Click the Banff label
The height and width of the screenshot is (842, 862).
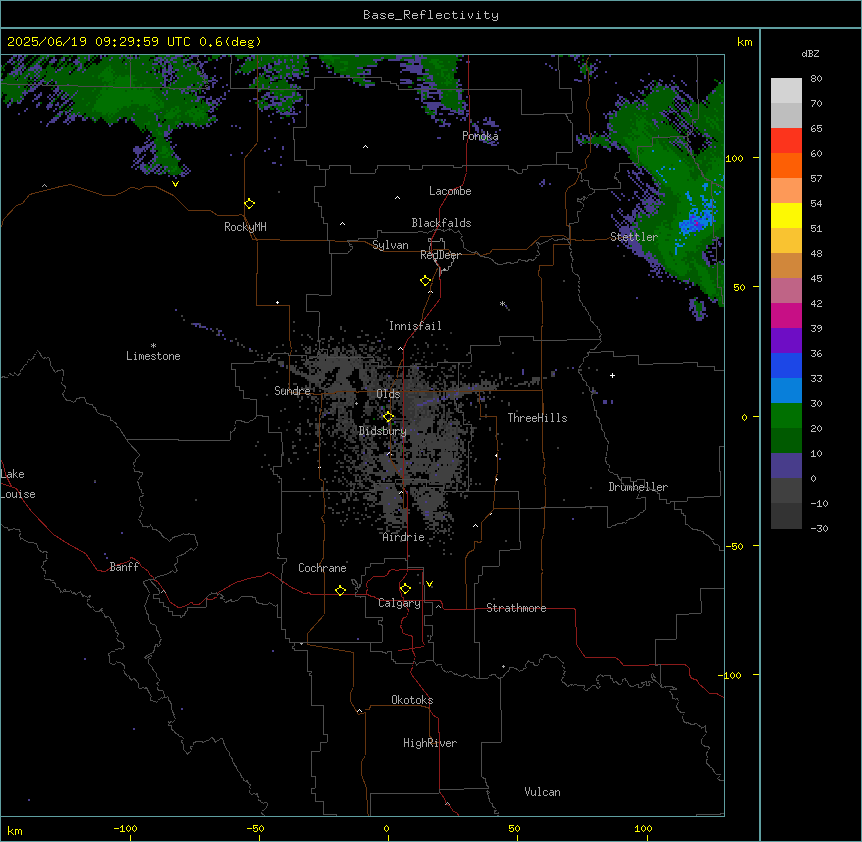click(124, 567)
